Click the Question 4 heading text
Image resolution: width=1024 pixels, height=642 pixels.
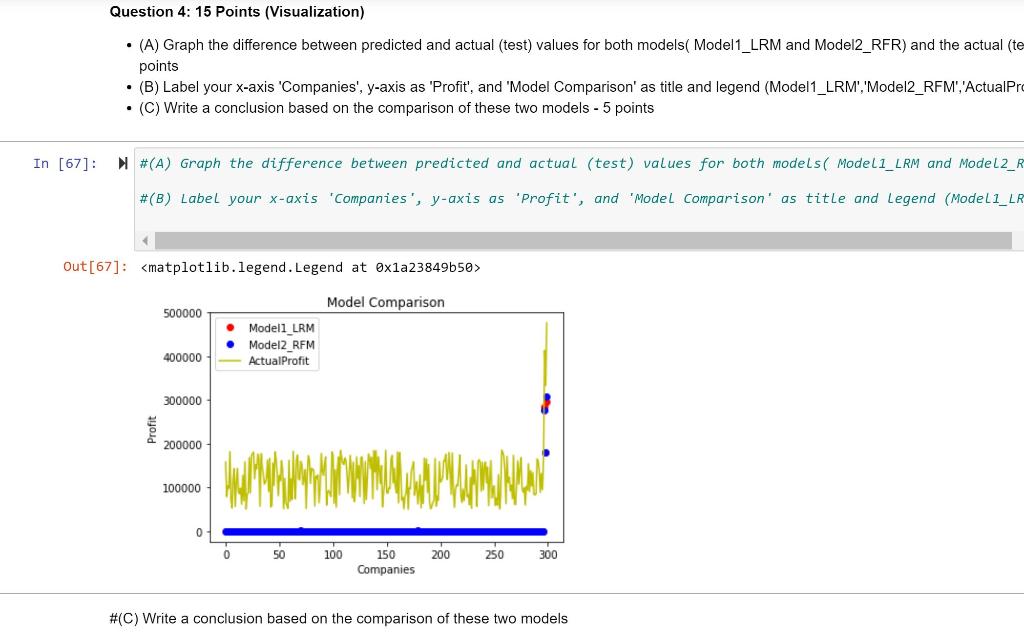pos(236,11)
